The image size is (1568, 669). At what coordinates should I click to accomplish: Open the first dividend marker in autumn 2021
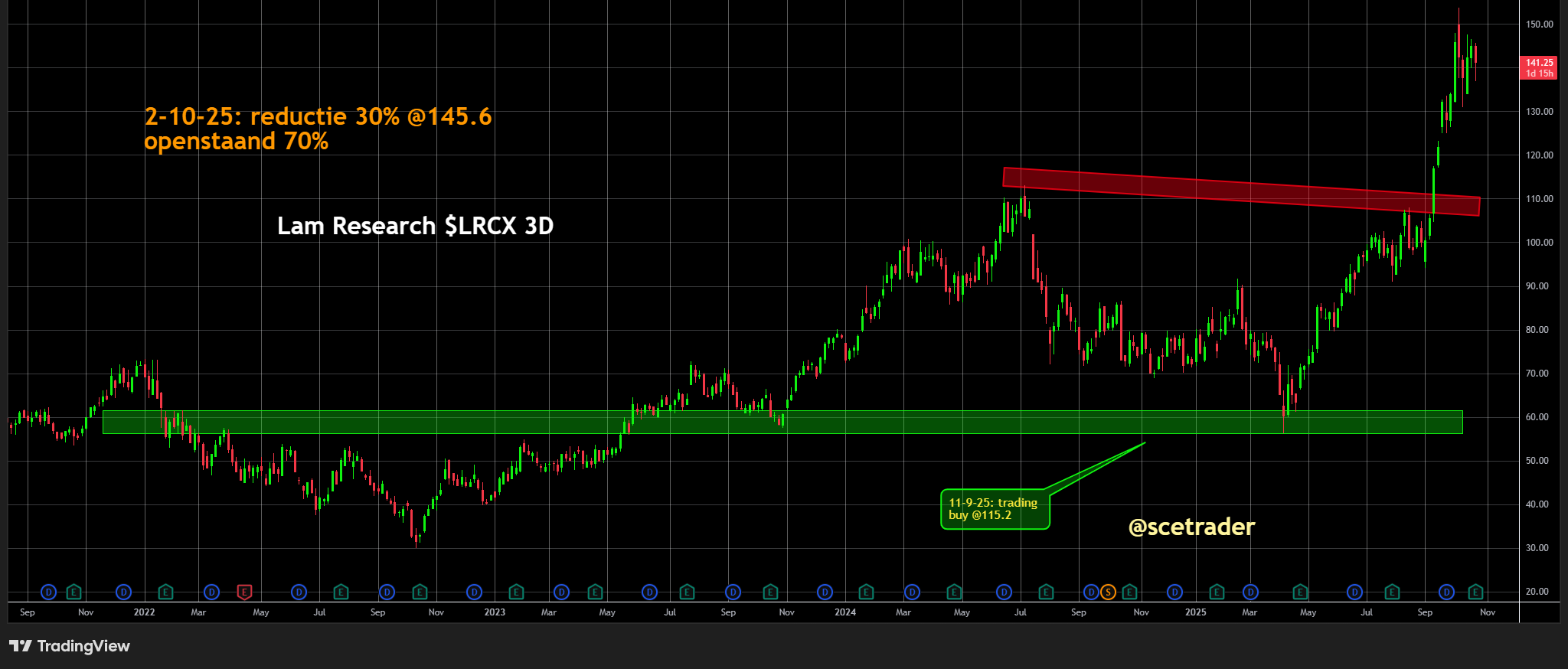(49, 592)
